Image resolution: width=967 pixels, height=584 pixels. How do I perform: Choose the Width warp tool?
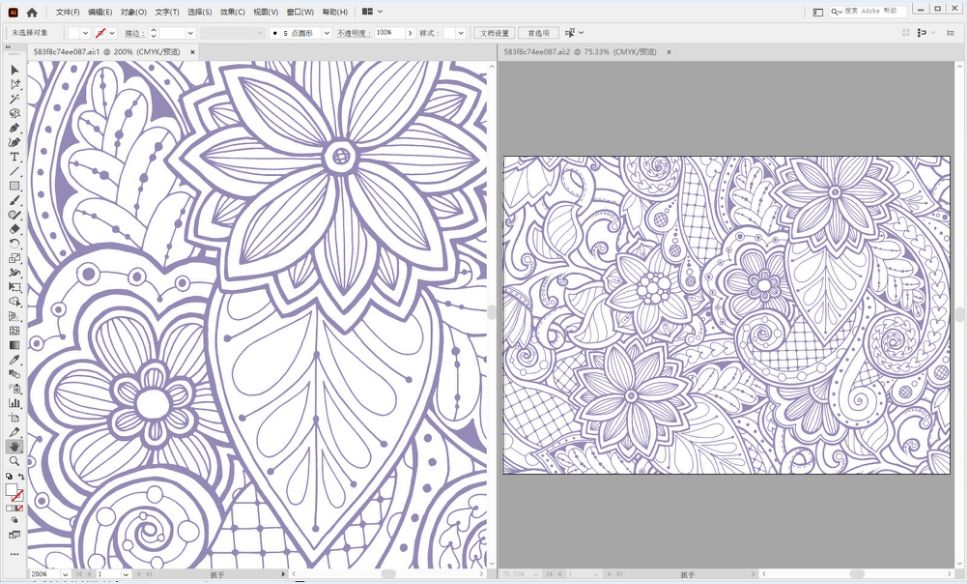[14, 273]
